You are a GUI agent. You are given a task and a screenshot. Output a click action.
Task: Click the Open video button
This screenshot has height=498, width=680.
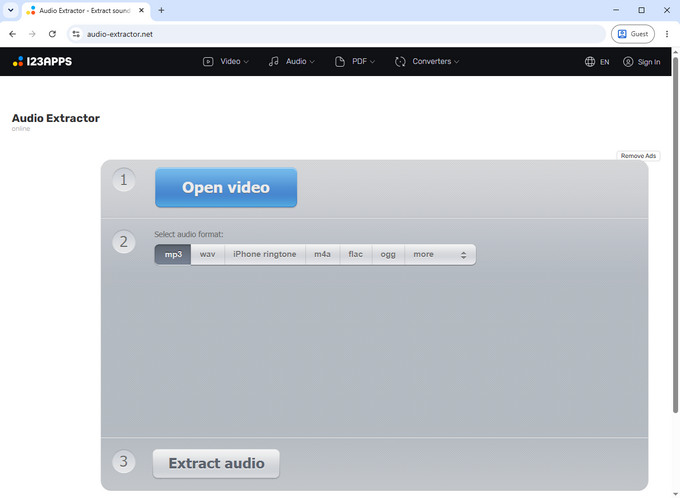pos(226,187)
